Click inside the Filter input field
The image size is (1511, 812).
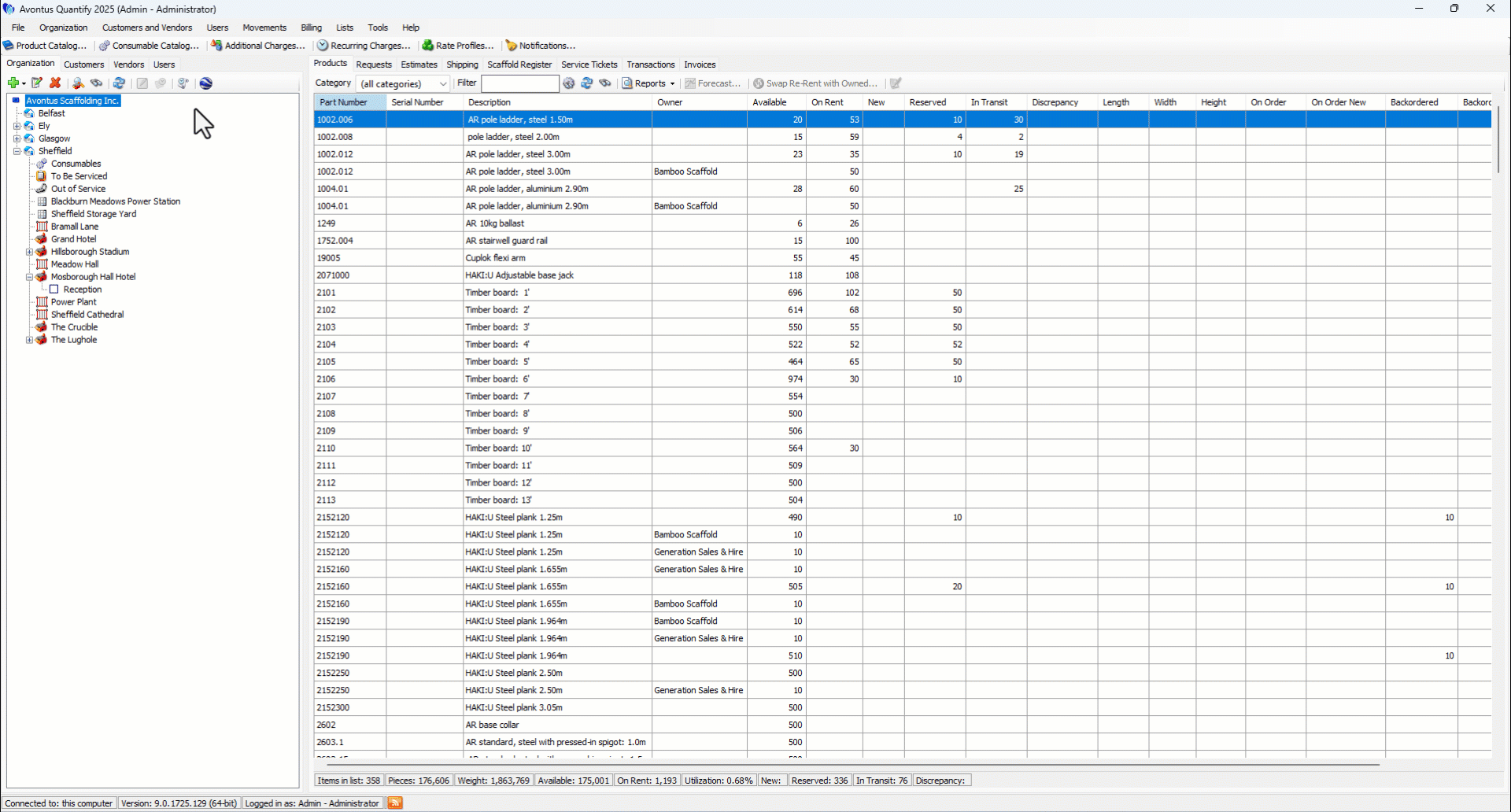[x=519, y=83]
